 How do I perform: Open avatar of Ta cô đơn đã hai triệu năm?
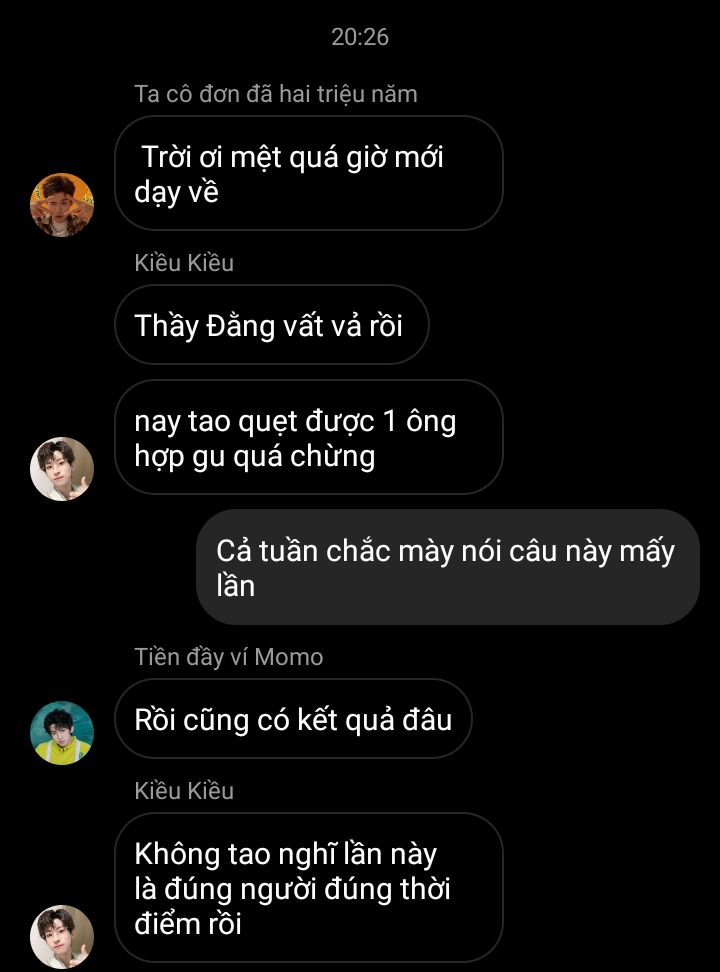click(62, 205)
